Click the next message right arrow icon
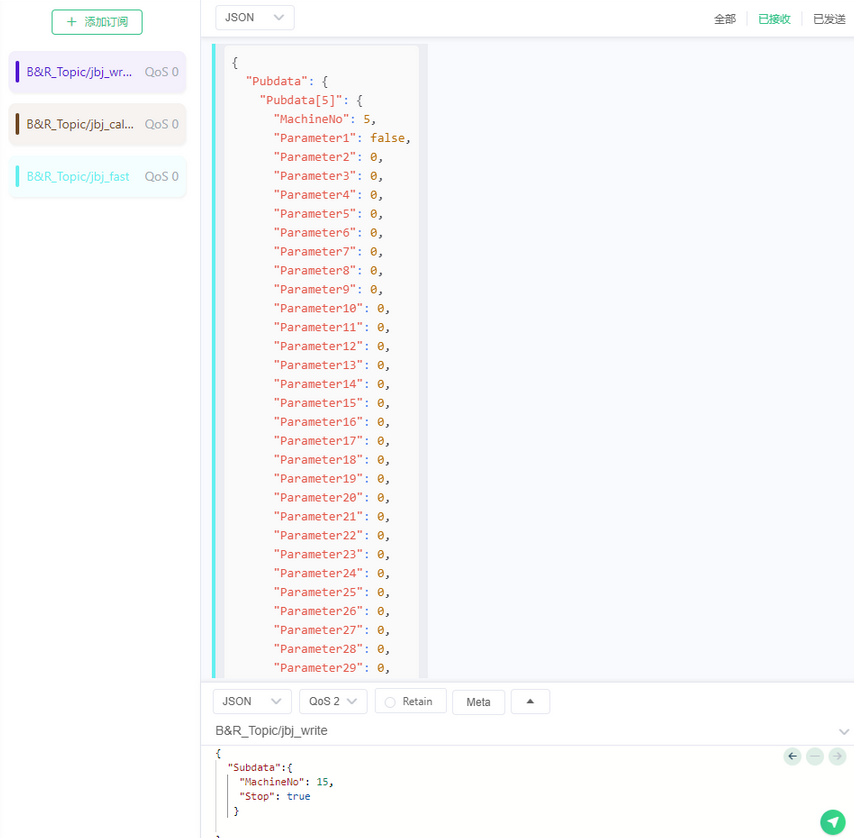Image resolution: width=854 pixels, height=838 pixels. [837, 757]
